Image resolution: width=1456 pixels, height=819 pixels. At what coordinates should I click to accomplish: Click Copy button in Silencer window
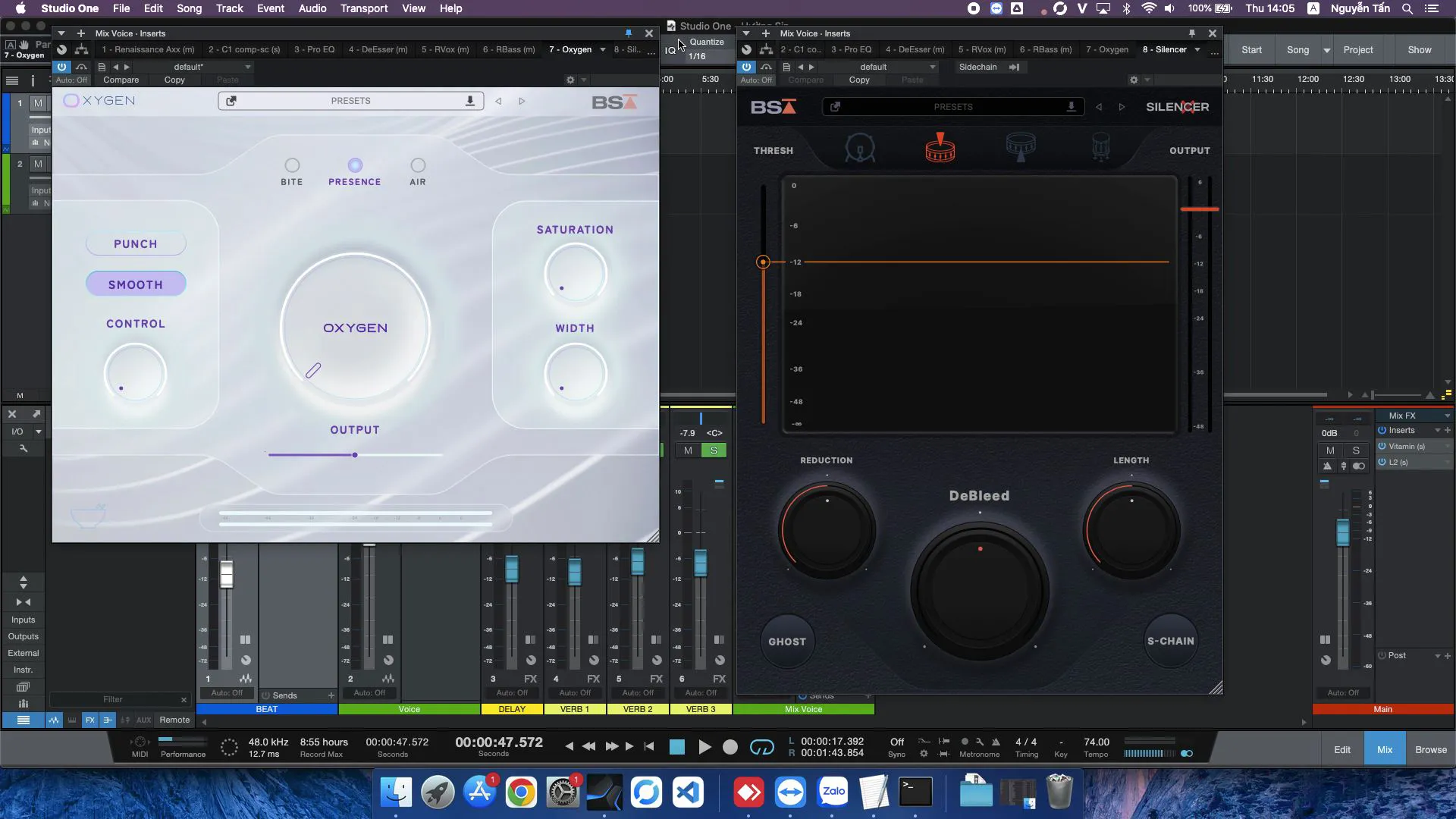coord(859,80)
